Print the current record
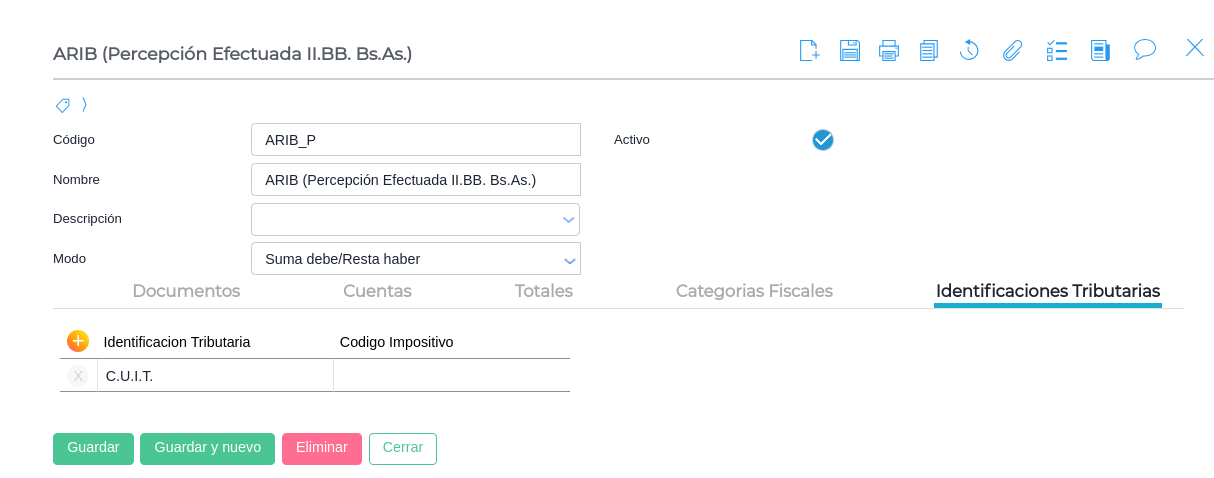 click(889, 50)
